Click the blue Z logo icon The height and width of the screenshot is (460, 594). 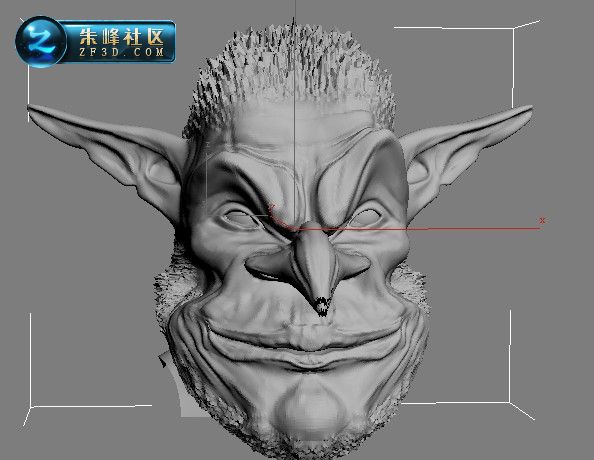[41, 41]
